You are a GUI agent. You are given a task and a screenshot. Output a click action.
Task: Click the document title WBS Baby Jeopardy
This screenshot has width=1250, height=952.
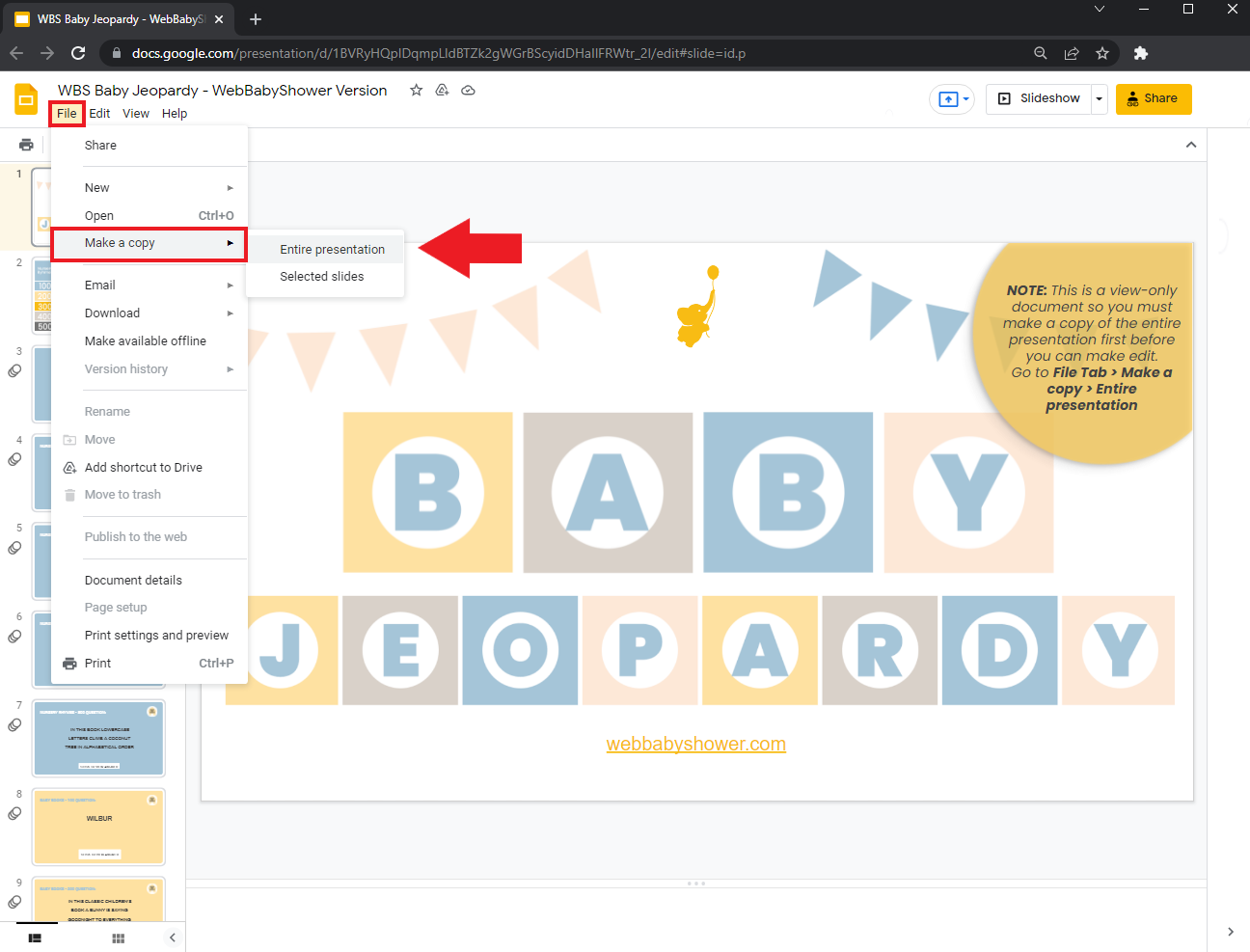click(223, 90)
